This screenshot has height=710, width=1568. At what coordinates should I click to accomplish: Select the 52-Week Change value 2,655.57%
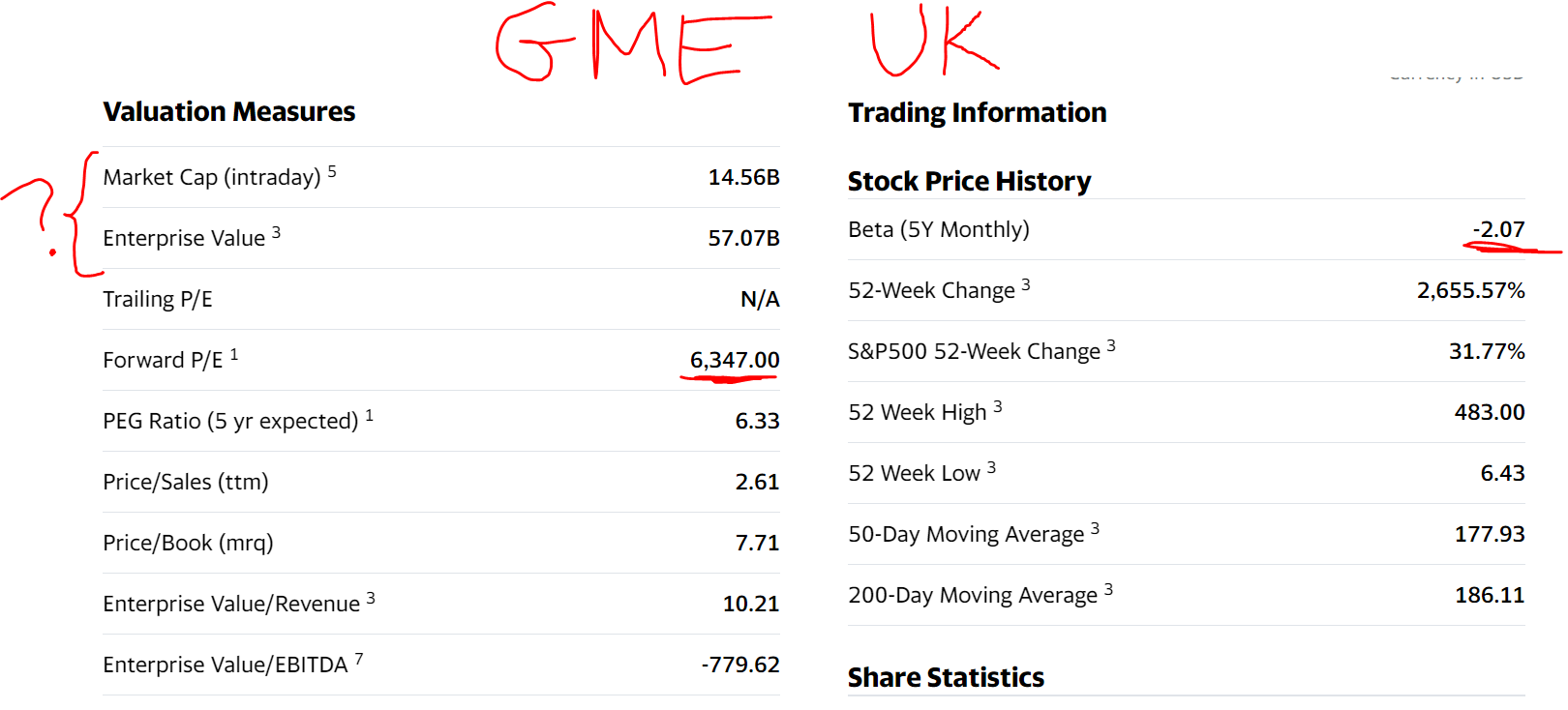1471,290
